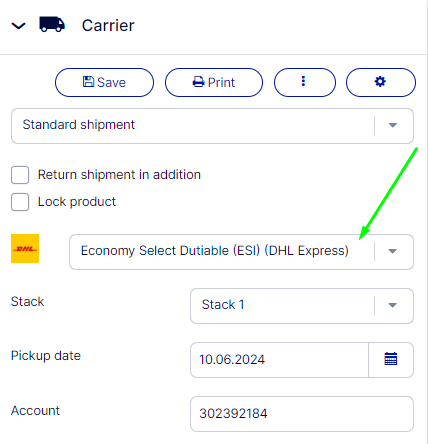Open the Standard shipment dropdown arrow
The height and width of the screenshot is (444, 428).
(393, 125)
